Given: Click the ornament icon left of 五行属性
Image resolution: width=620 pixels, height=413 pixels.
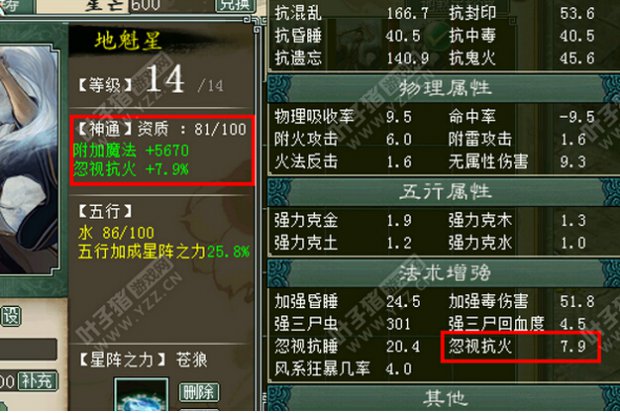Looking at the screenshot, I should click(x=280, y=192).
